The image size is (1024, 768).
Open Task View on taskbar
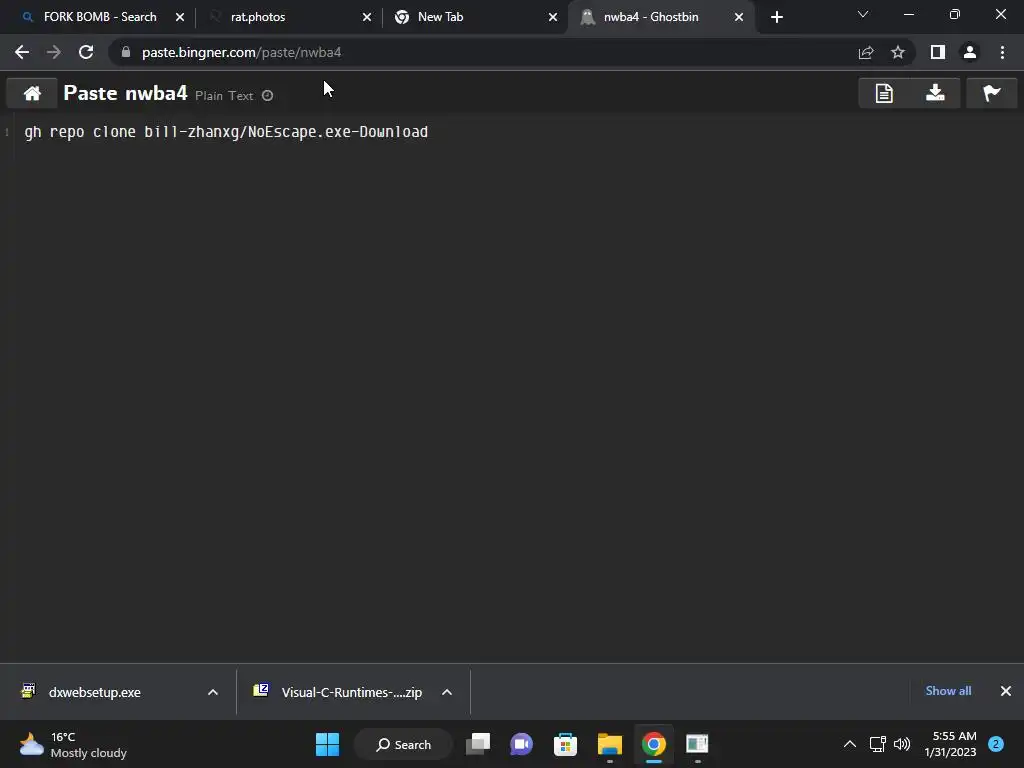coord(478,744)
